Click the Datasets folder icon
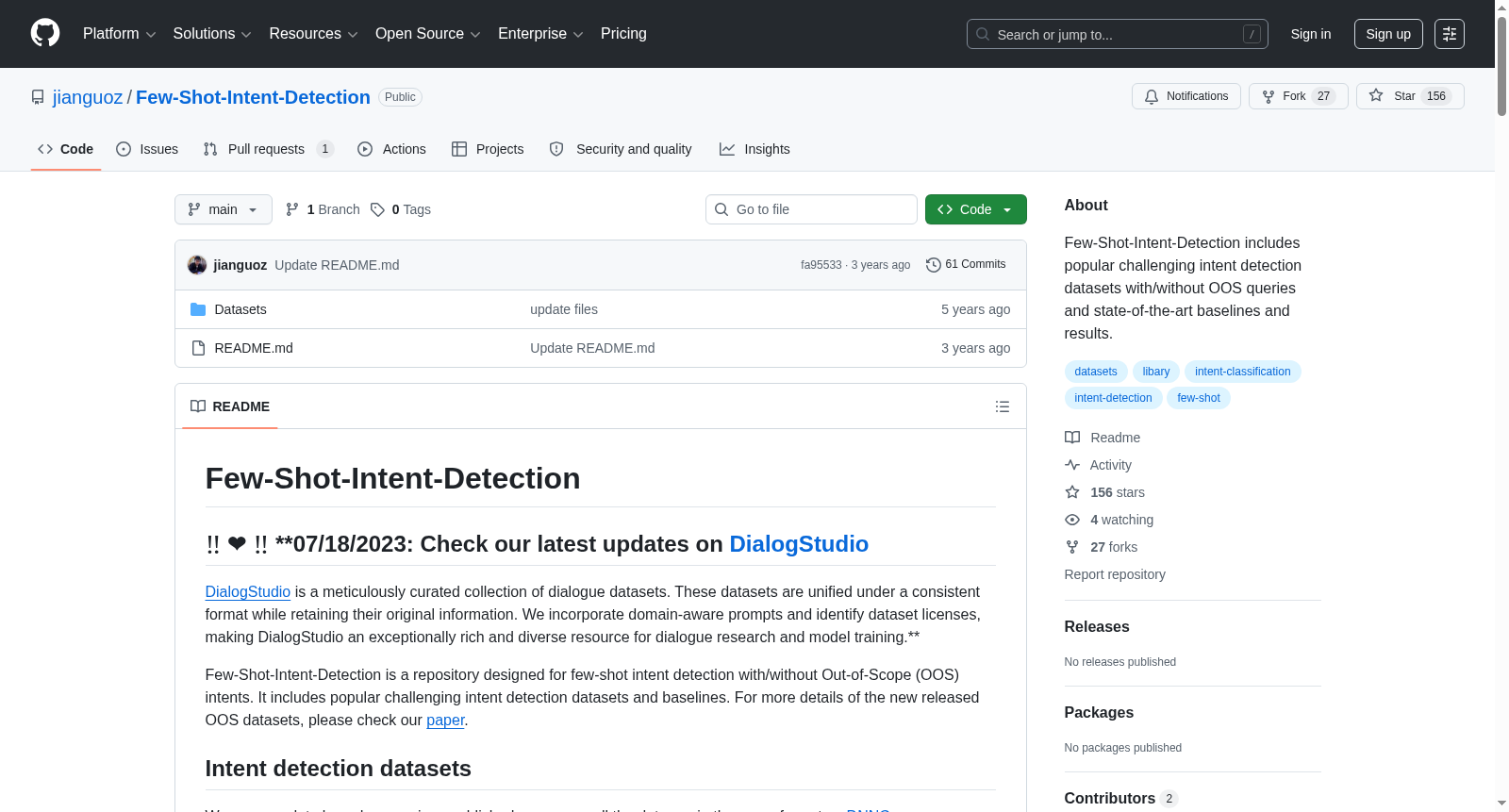1509x812 pixels. 198,309
